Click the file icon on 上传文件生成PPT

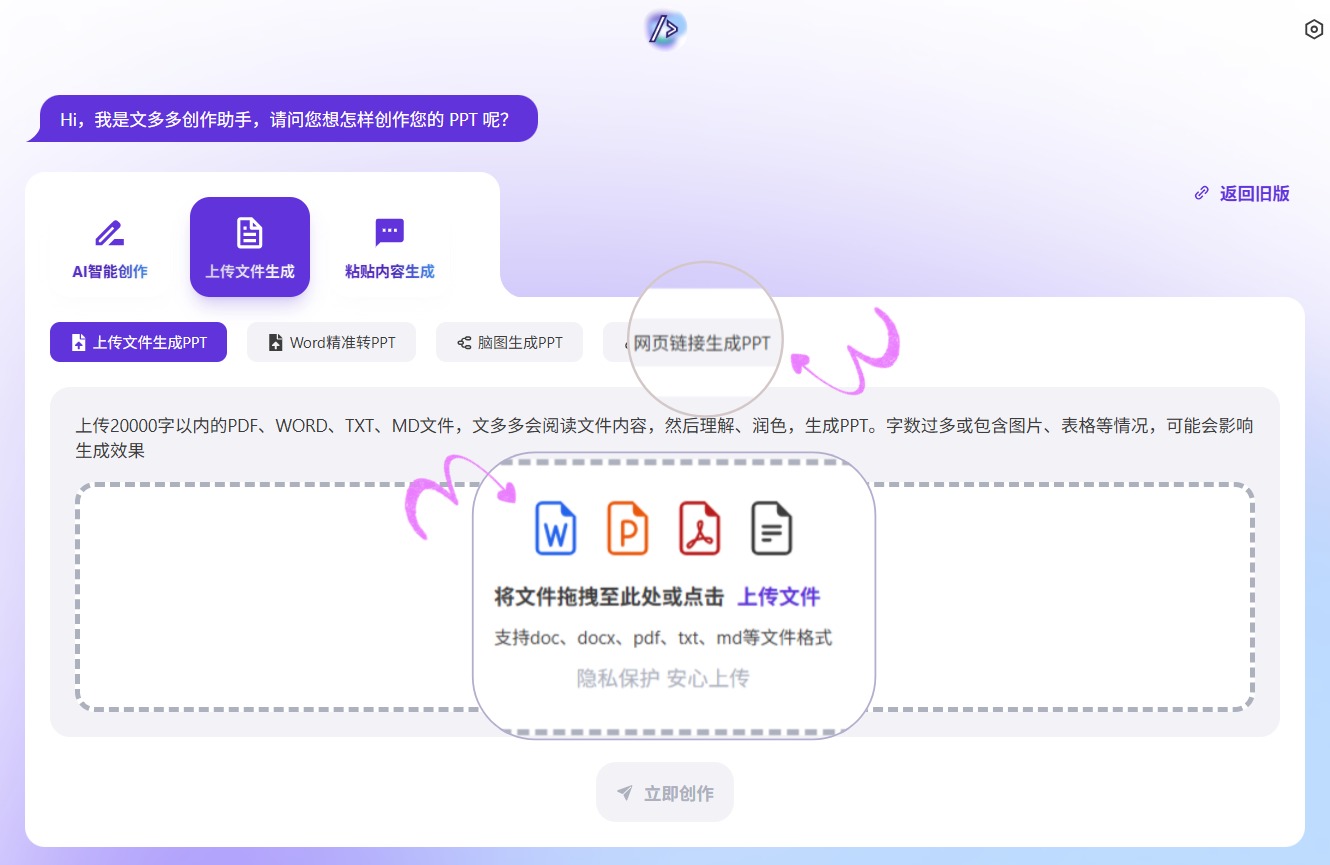click(x=78, y=342)
